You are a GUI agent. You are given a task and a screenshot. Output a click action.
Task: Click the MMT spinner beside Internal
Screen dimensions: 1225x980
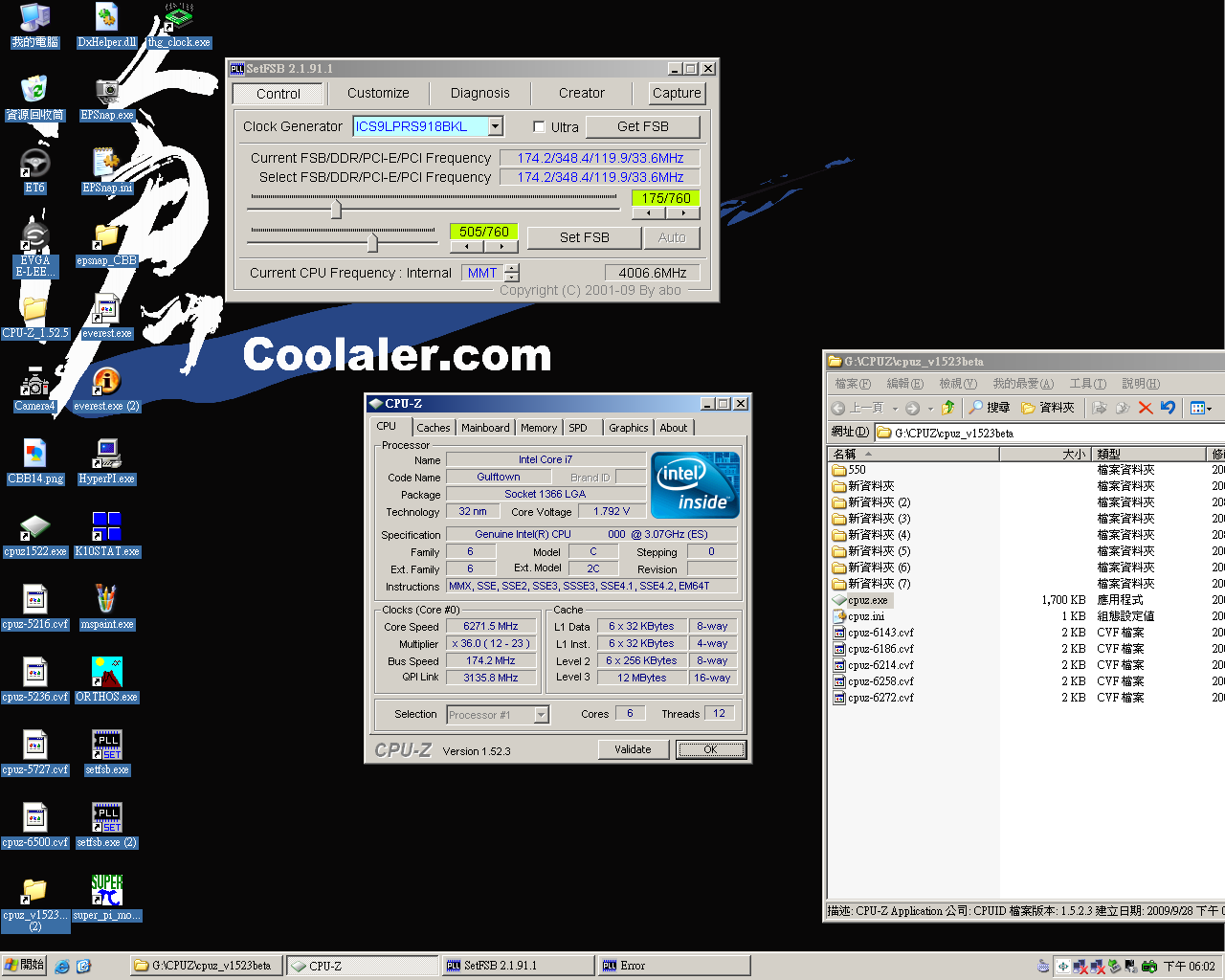pyautogui.click(x=512, y=273)
